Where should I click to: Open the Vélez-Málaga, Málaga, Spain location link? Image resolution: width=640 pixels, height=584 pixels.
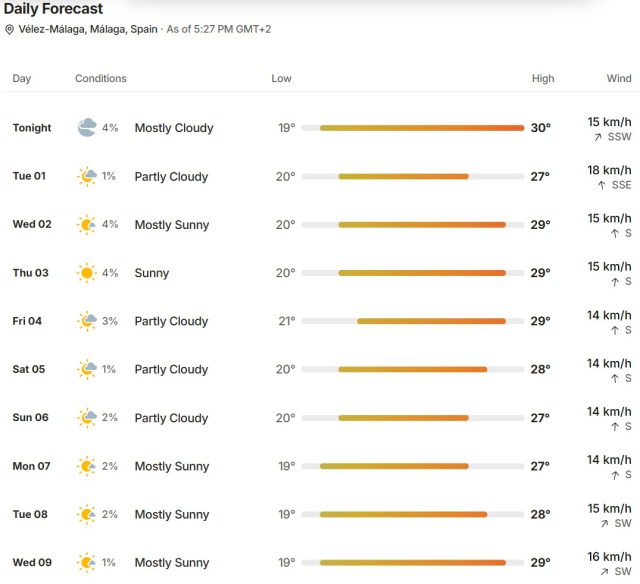88,29
